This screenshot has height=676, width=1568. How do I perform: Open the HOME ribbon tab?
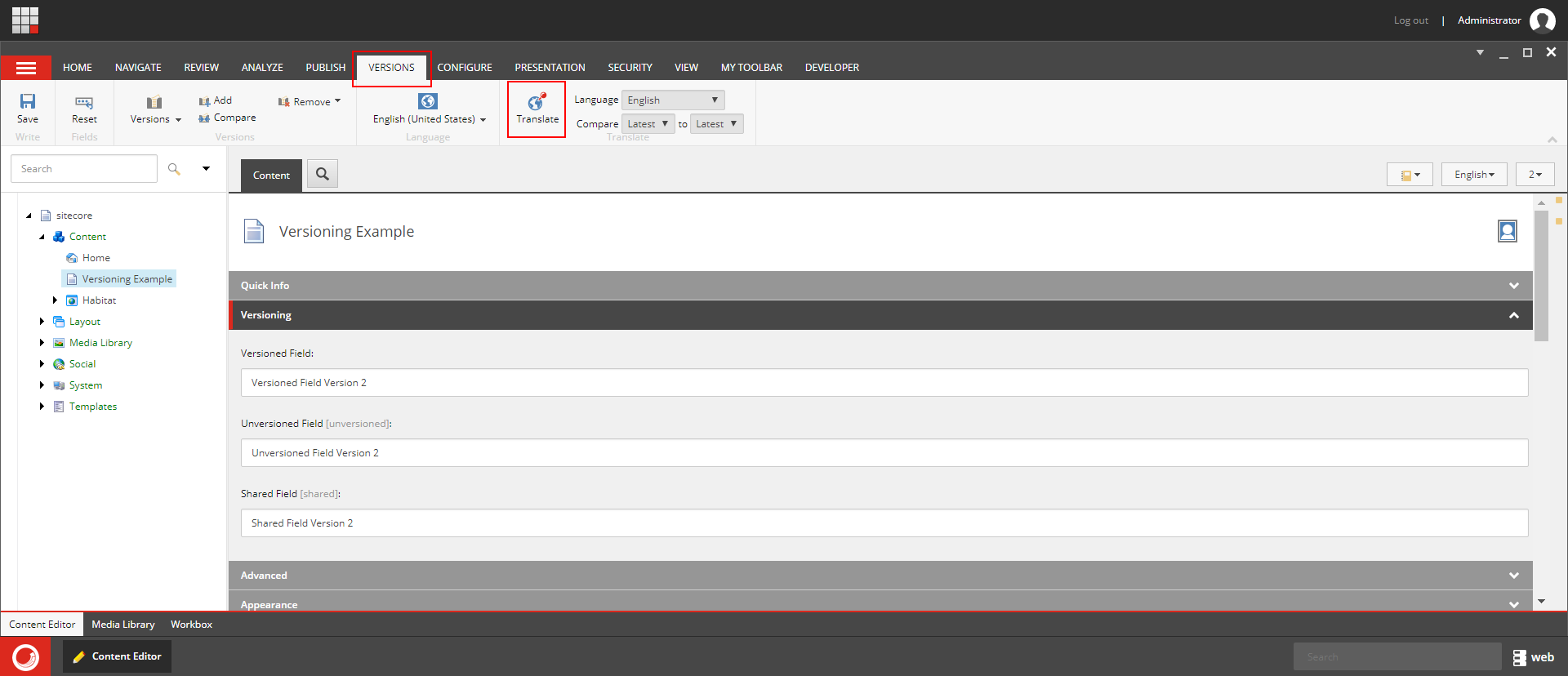coord(78,68)
